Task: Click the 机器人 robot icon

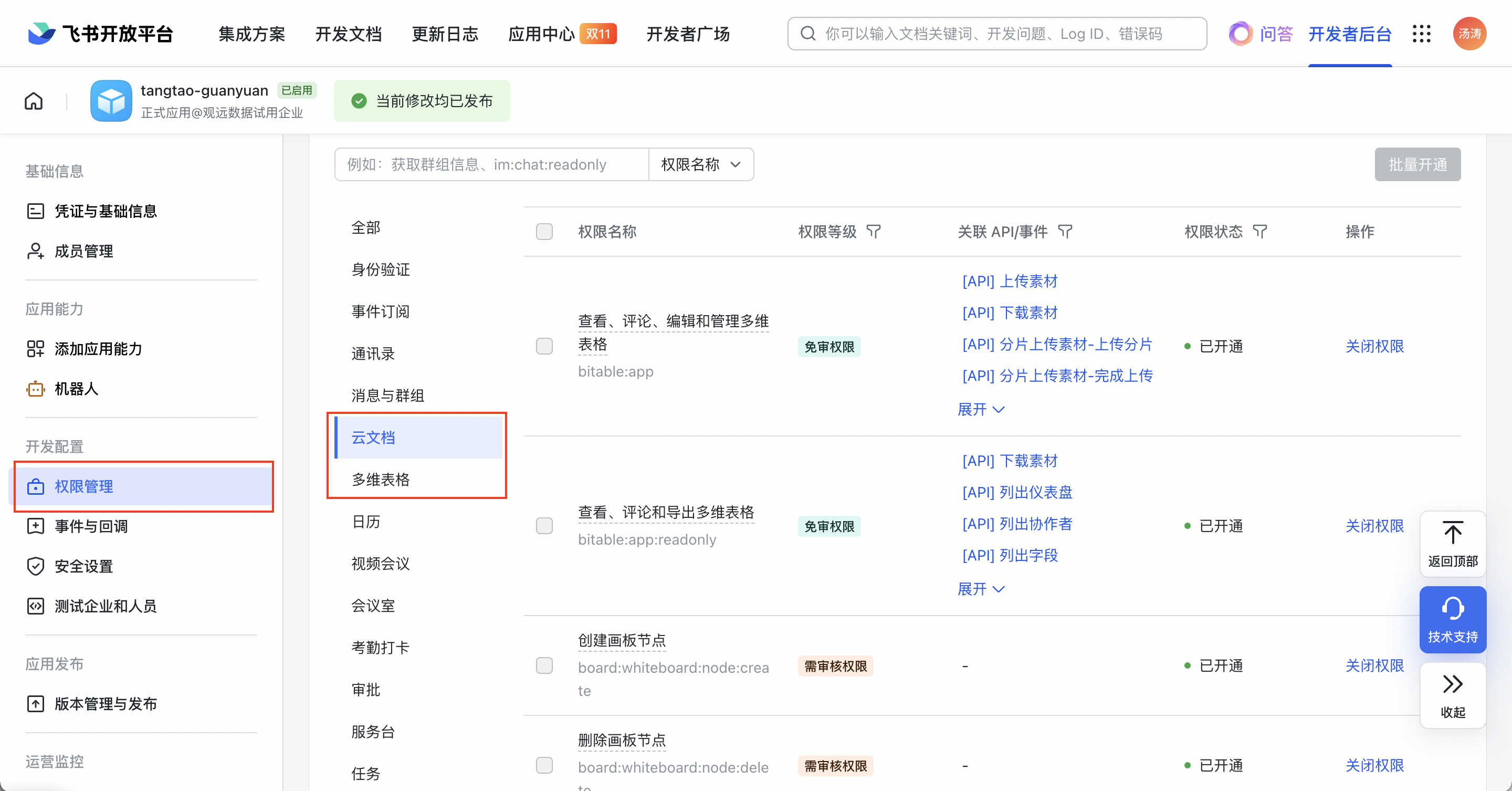Action: pos(35,388)
